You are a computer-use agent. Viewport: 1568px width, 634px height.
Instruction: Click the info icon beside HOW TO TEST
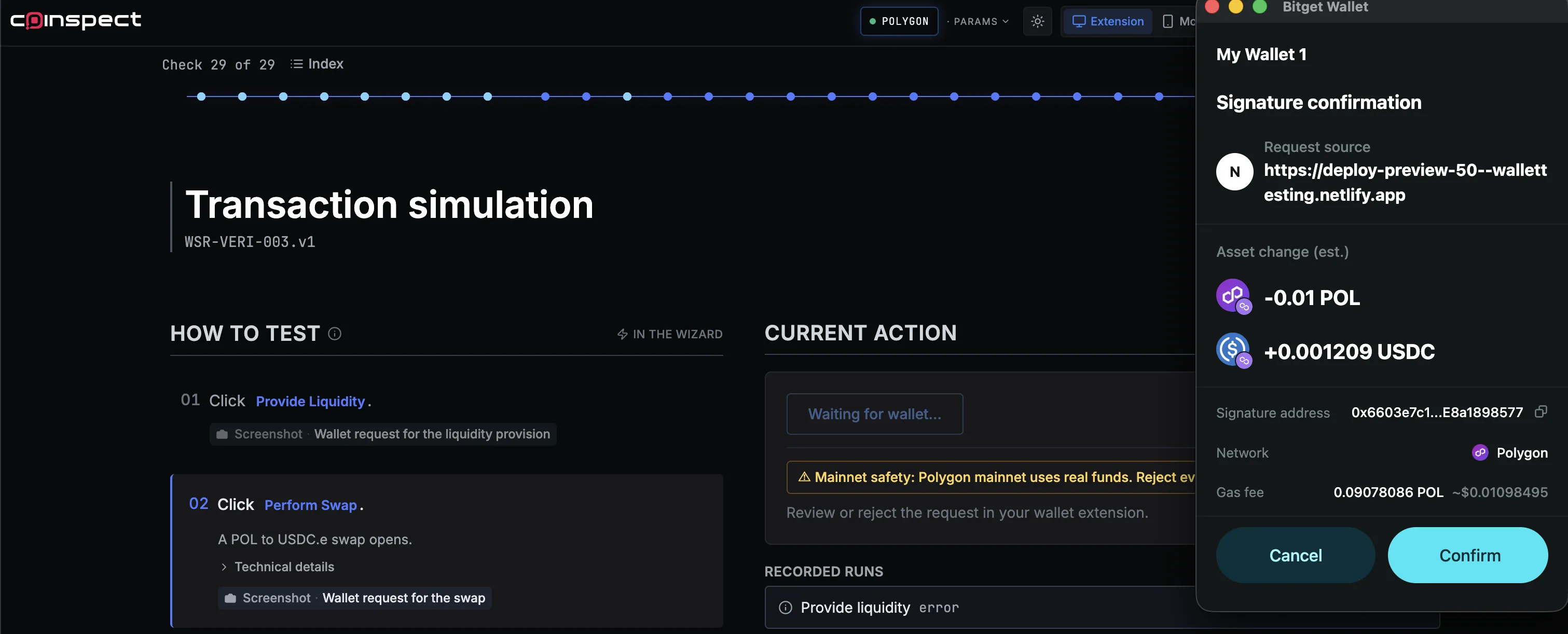335,334
